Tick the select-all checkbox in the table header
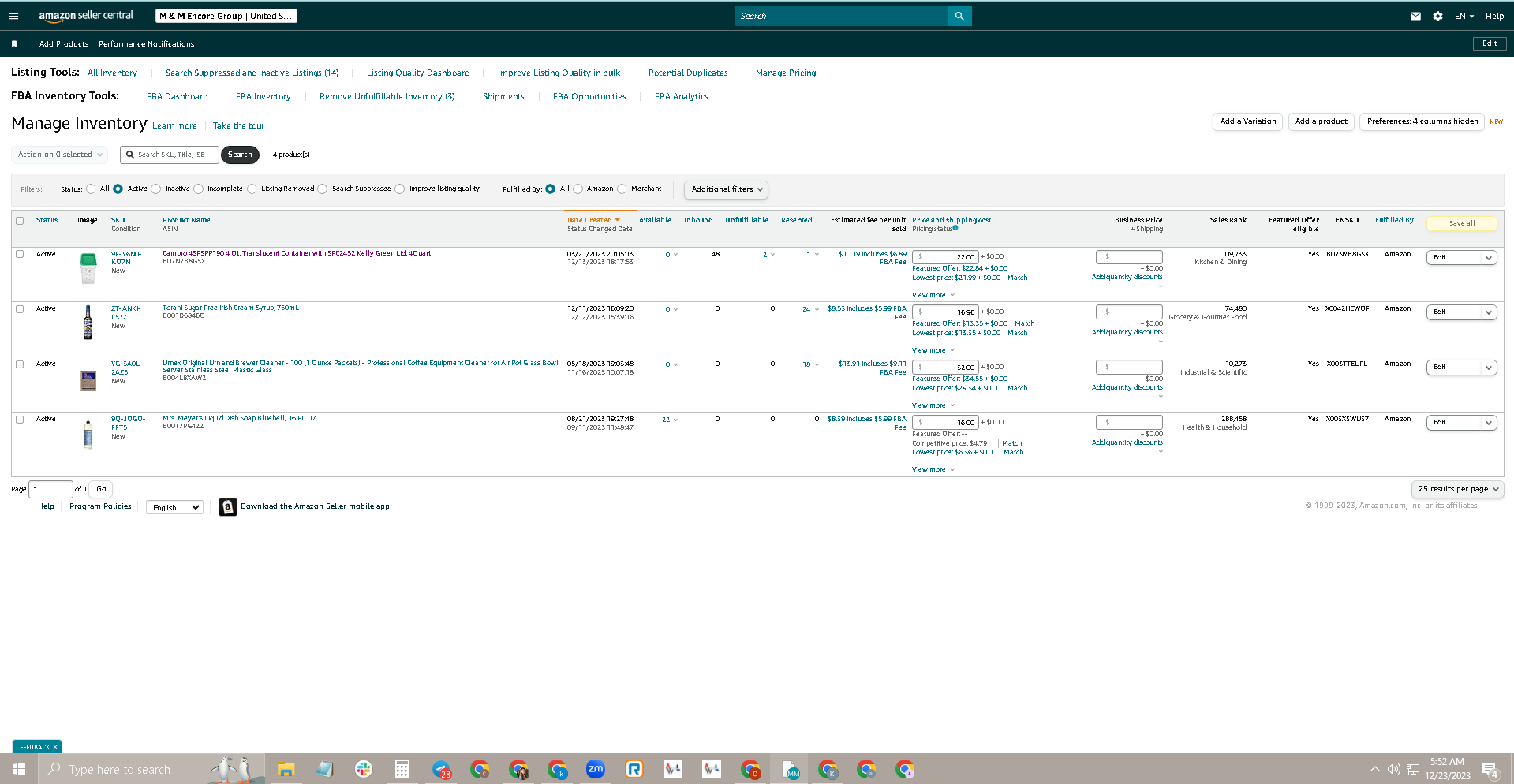This screenshot has height=784, width=1514. [20, 221]
